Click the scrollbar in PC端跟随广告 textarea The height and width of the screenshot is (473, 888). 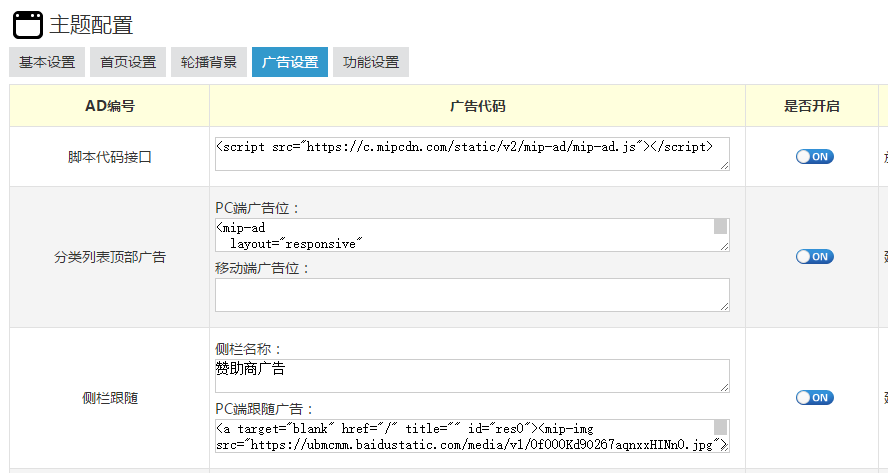pyautogui.click(x=720, y=428)
